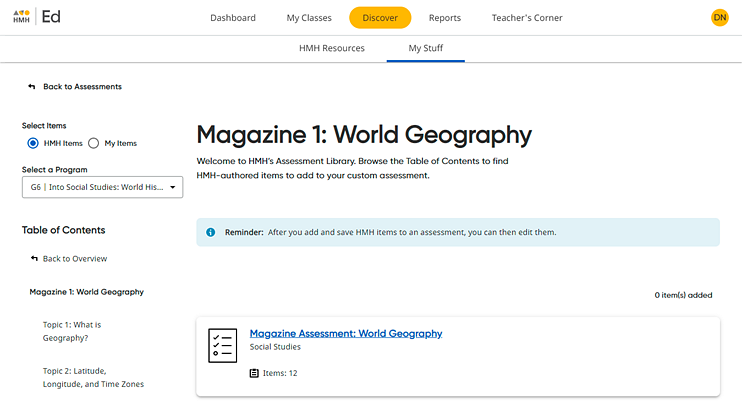Select the HMH Items radio button
Screen dimensions: 742x410
tap(33, 143)
